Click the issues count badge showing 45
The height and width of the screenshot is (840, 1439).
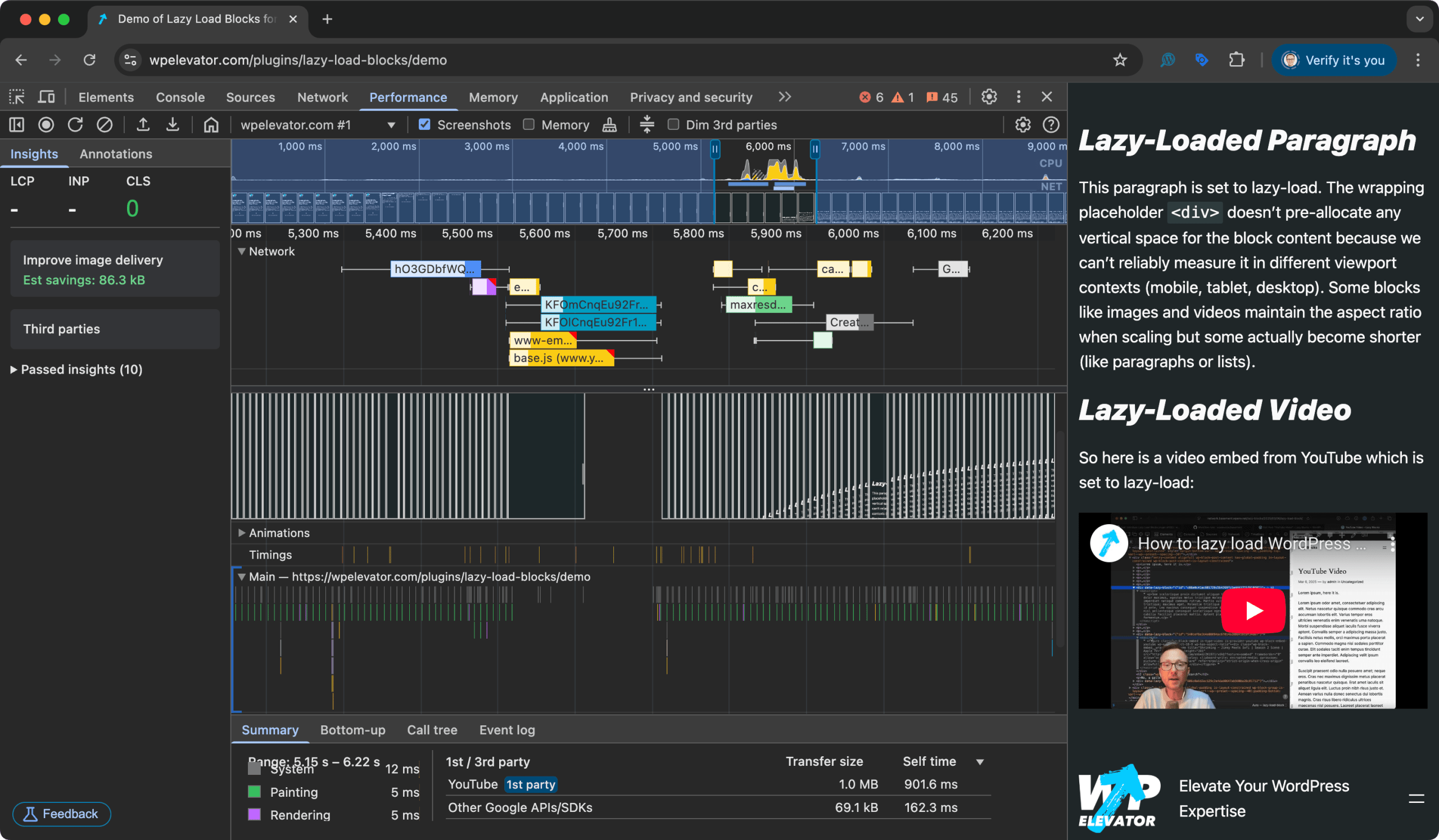coord(942,98)
